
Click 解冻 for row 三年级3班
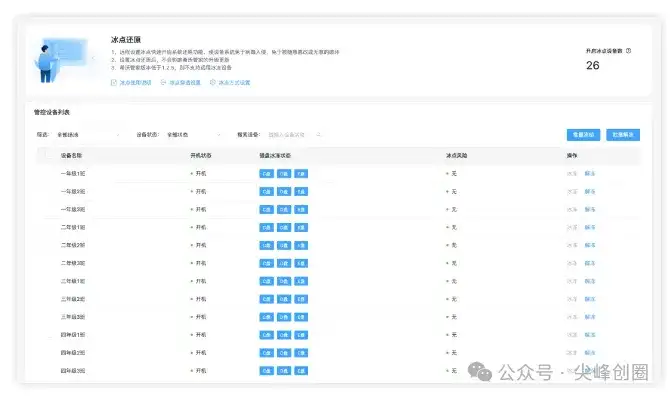590,317
